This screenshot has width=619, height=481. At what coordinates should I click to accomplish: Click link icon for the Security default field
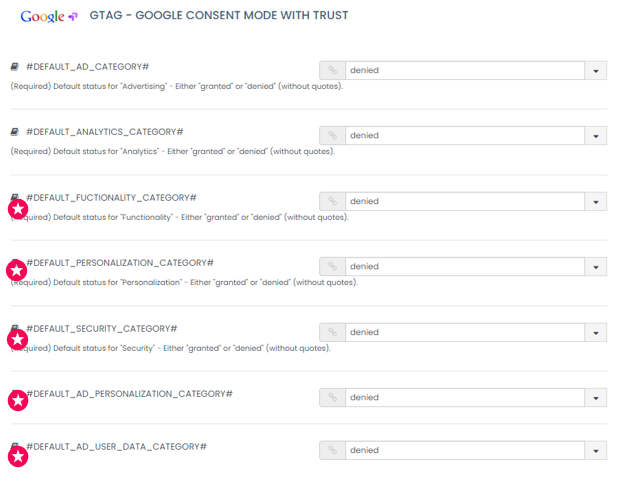[x=331, y=332]
